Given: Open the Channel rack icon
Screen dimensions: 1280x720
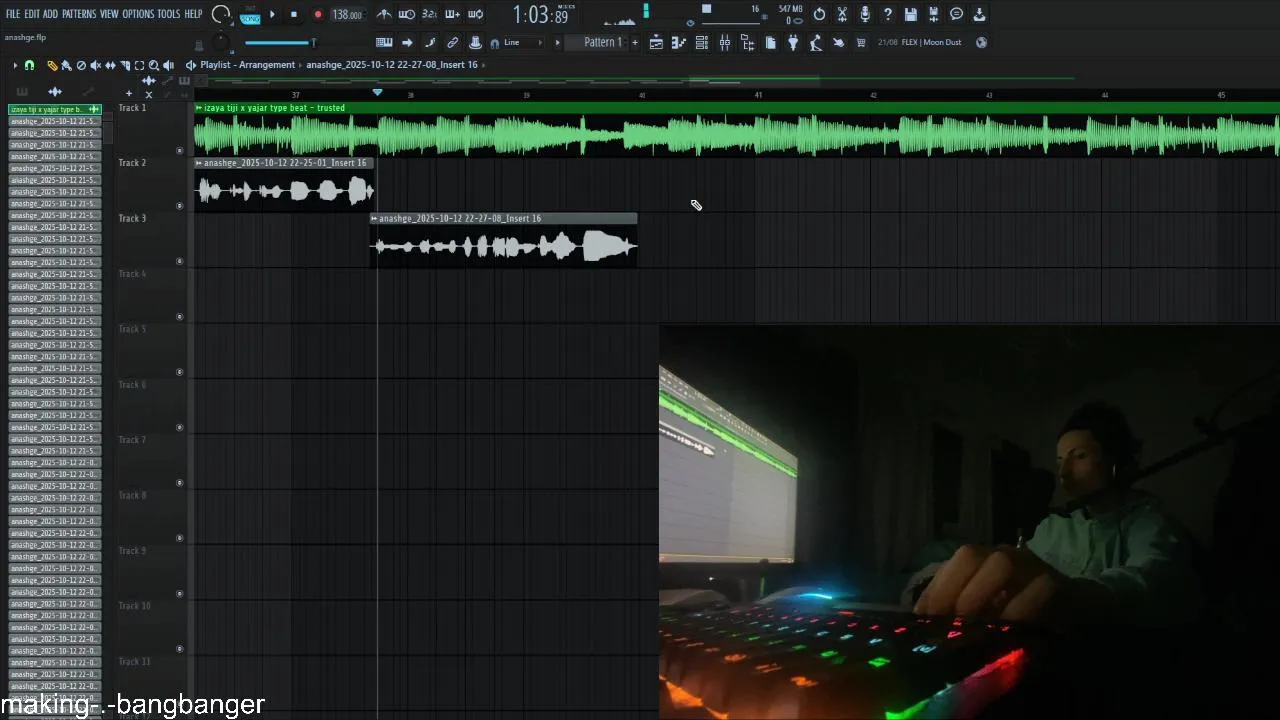Looking at the screenshot, I should [701, 42].
